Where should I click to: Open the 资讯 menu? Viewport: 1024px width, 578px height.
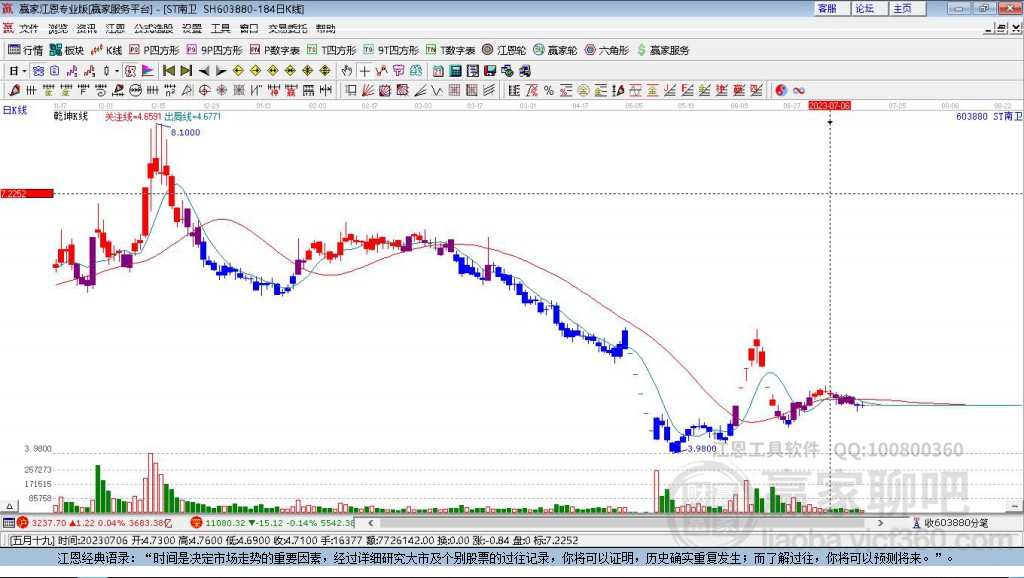point(86,28)
